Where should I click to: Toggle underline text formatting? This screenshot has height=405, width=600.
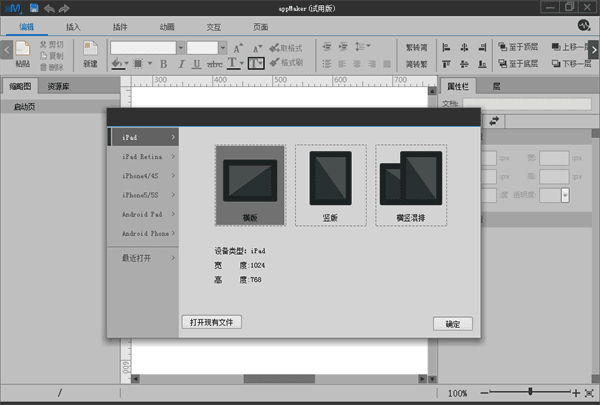pyautogui.click(x=197, y=64)
